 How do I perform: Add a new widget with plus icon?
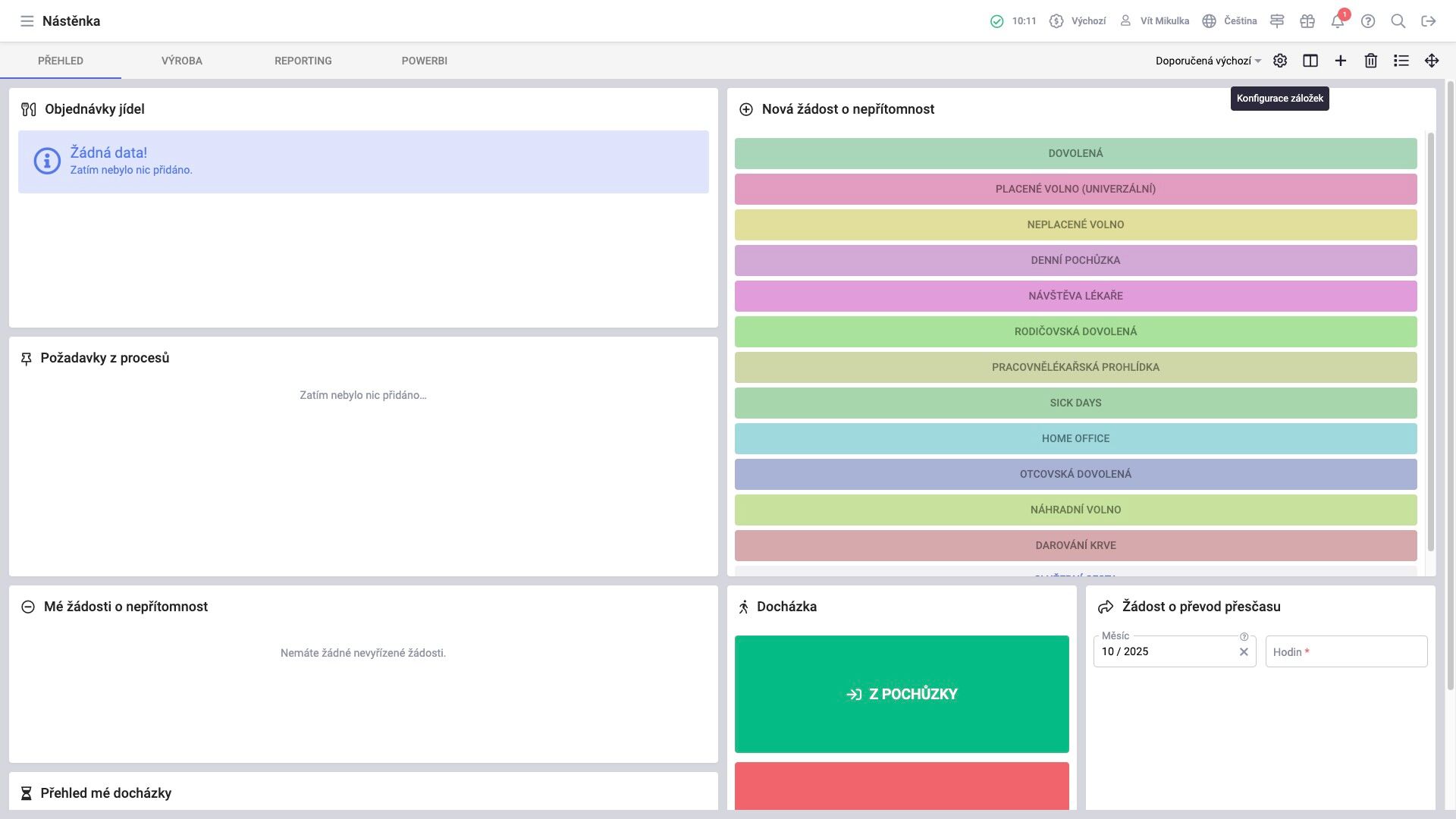1340,61
